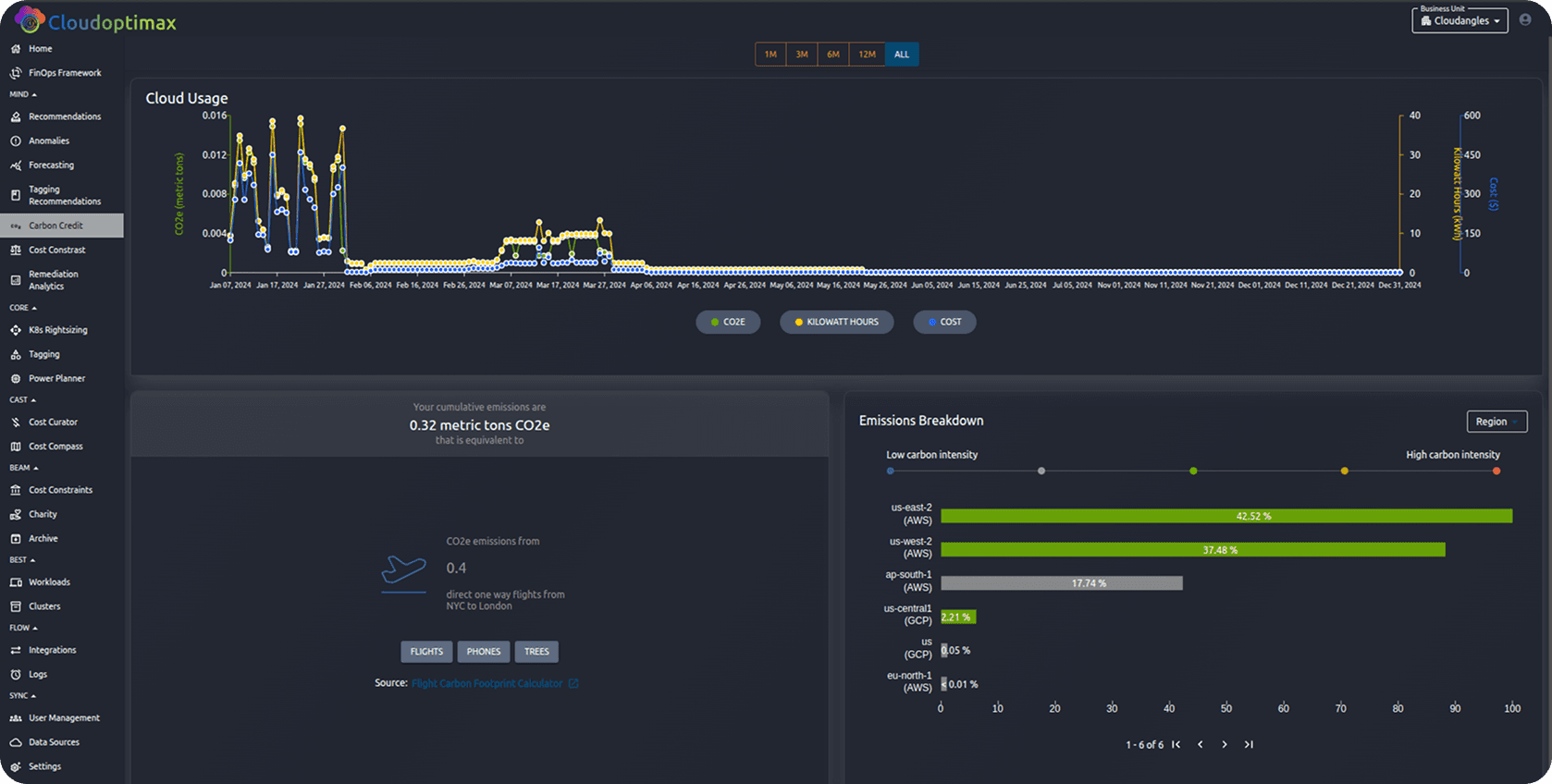Open the Clusters icon
This screenshot has height=784, width=1552.
point(16,606)
